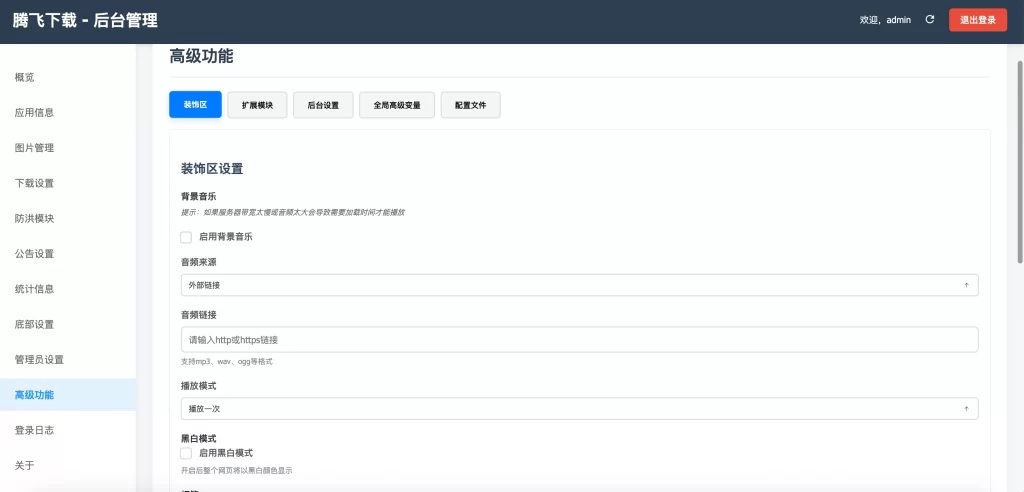Switch to the 后台设置 tab
1024x492 pixels.
point(323,105)
